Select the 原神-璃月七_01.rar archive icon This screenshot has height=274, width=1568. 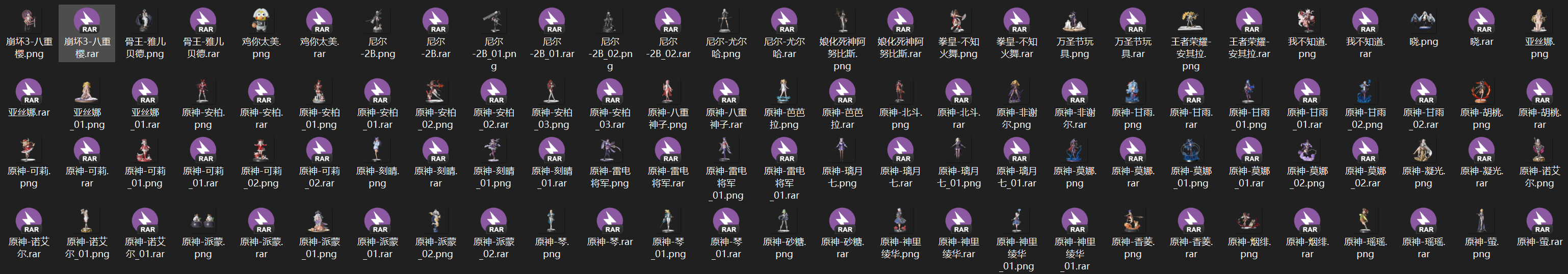pos(1017,150)
